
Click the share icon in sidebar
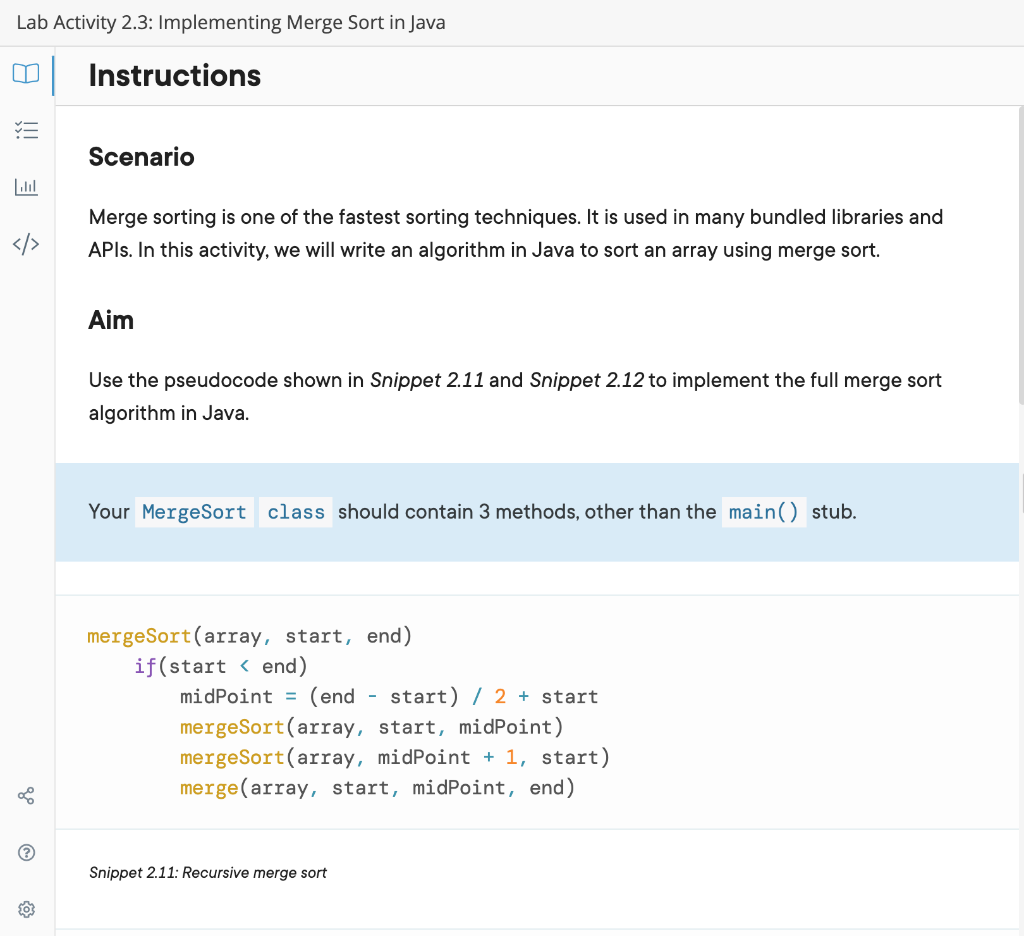pos(26,796)
